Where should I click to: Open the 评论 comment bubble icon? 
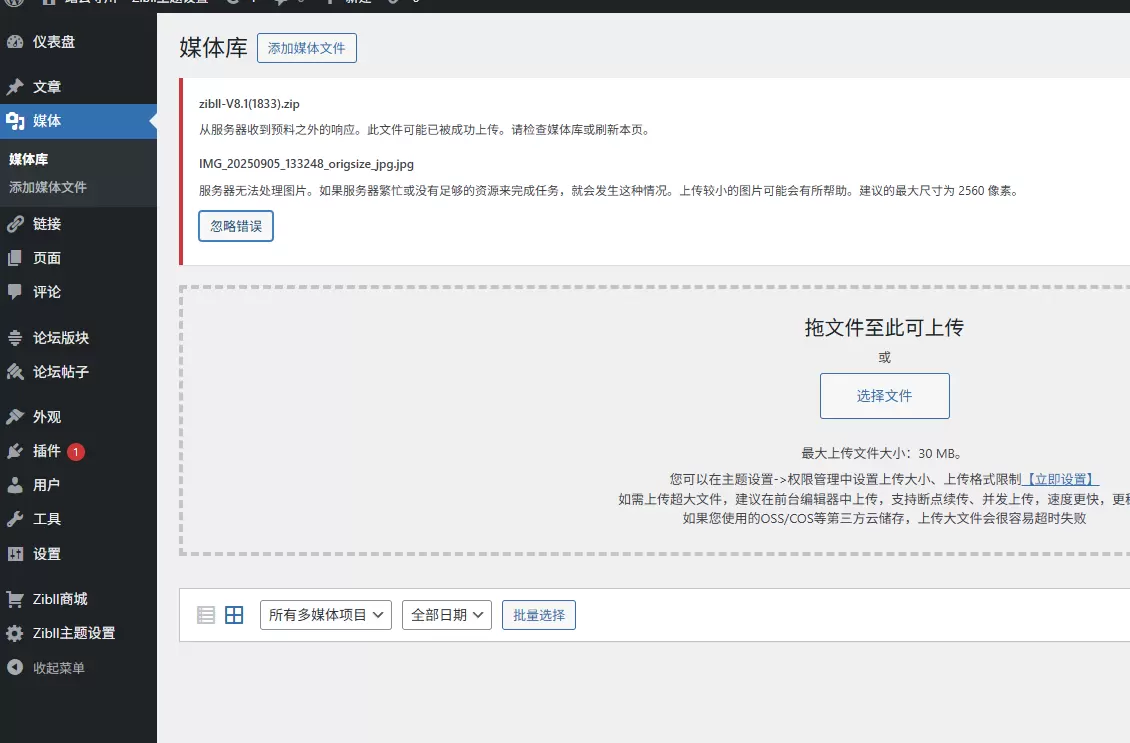point(15,292)
